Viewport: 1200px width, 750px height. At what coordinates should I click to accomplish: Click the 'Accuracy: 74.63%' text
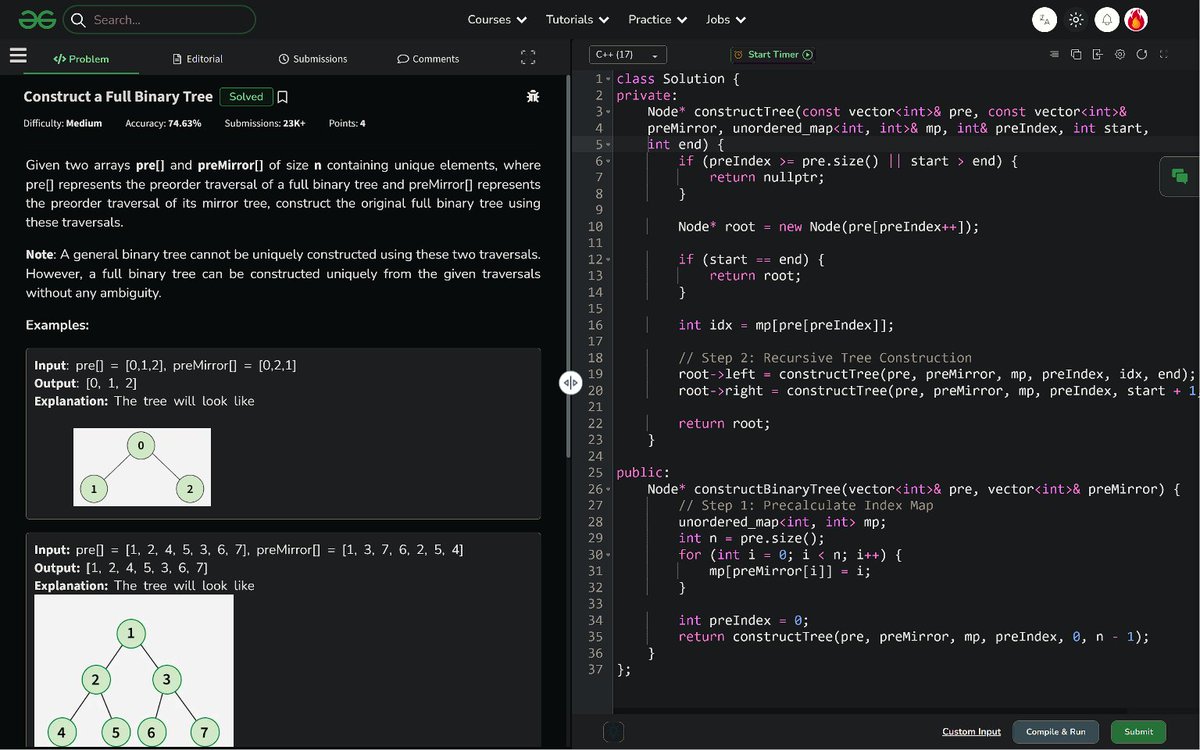(x=163, y=124)
